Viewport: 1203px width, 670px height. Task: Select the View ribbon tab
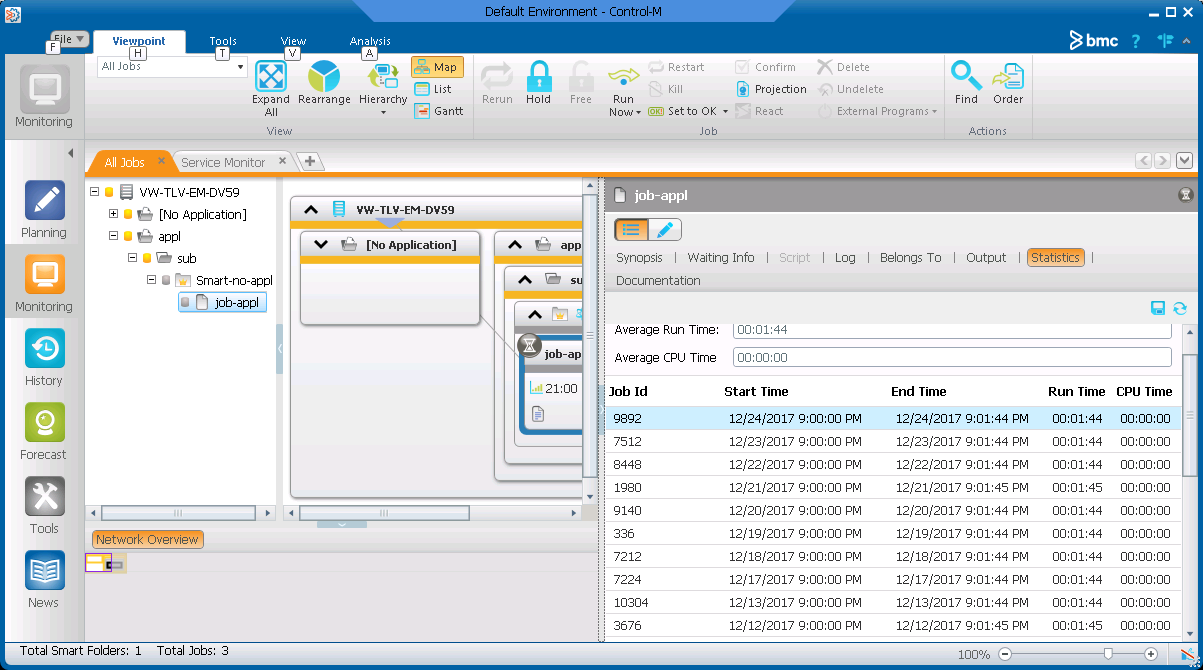click(x=293, y=41)
